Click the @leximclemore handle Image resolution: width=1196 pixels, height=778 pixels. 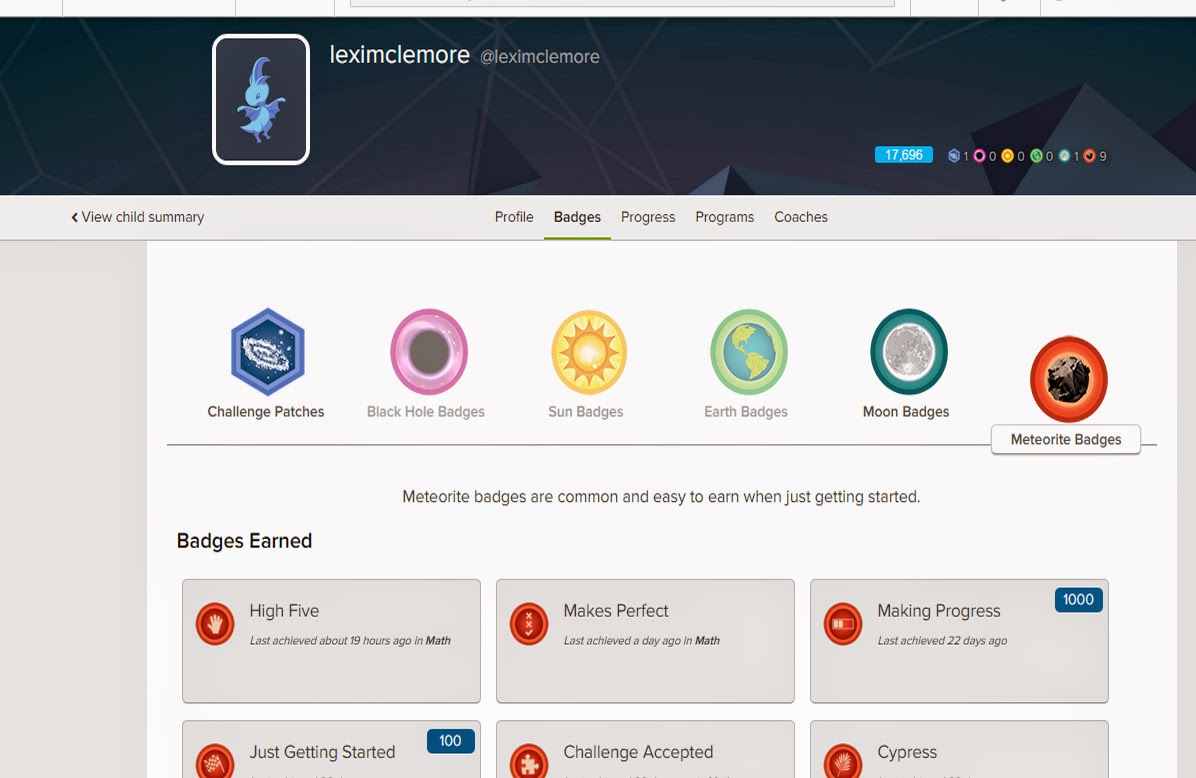539,57
